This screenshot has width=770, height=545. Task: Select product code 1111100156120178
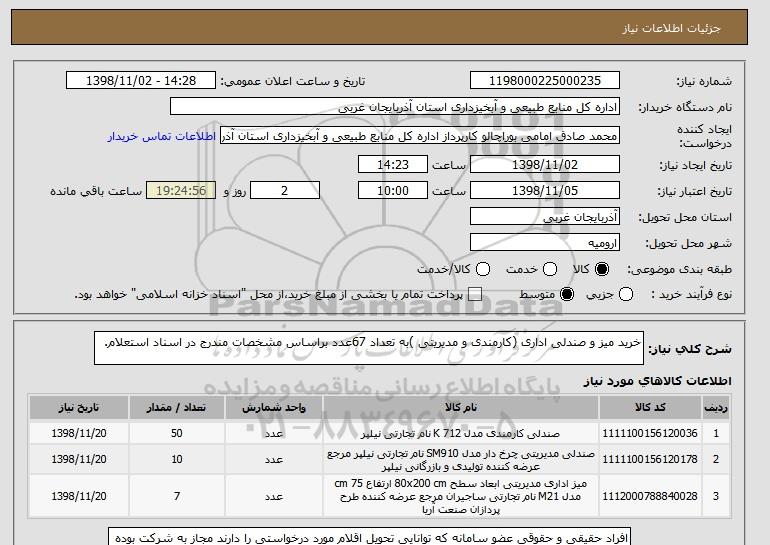click(650, 460)
